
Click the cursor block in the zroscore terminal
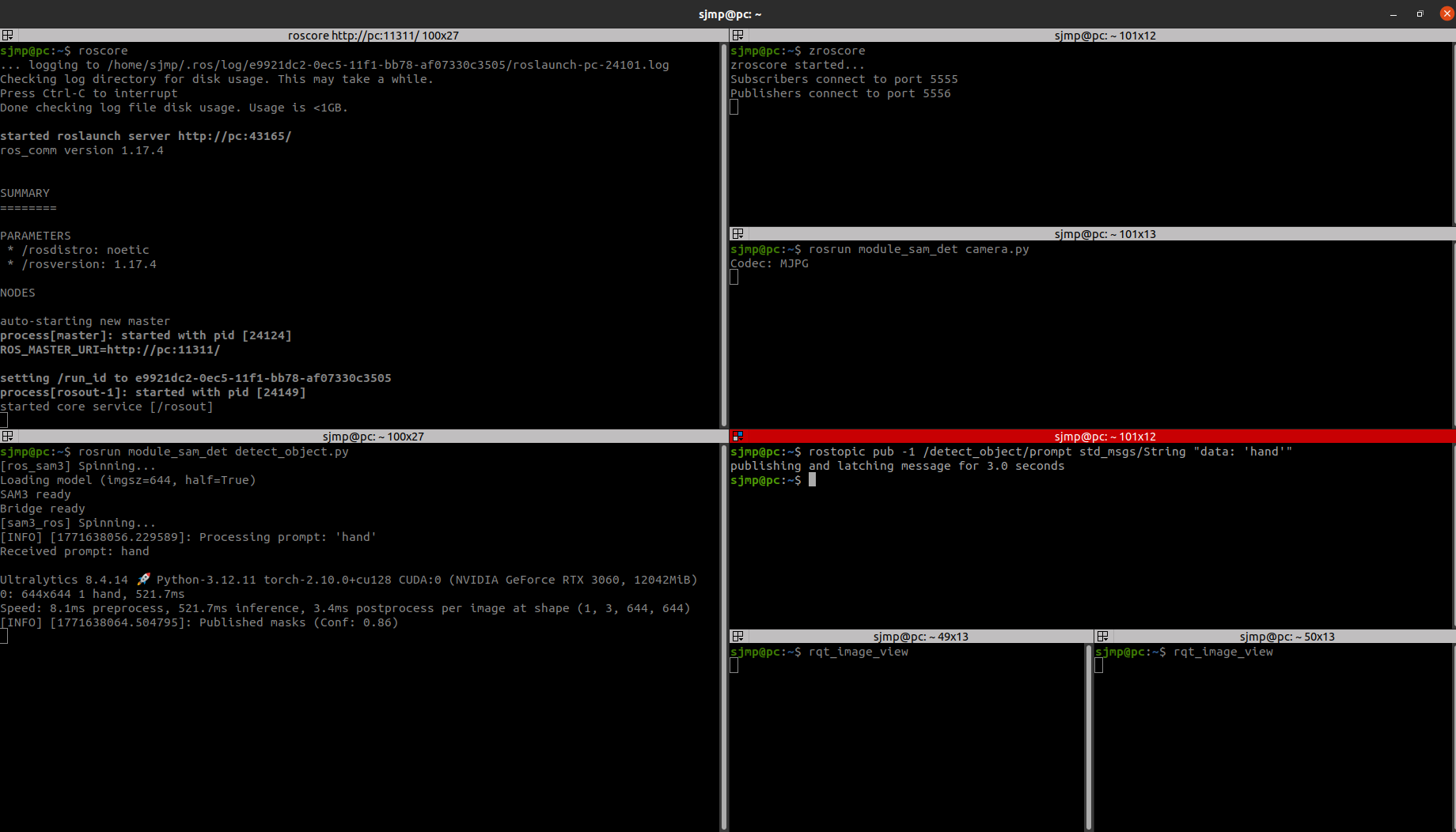click(734, 107)
